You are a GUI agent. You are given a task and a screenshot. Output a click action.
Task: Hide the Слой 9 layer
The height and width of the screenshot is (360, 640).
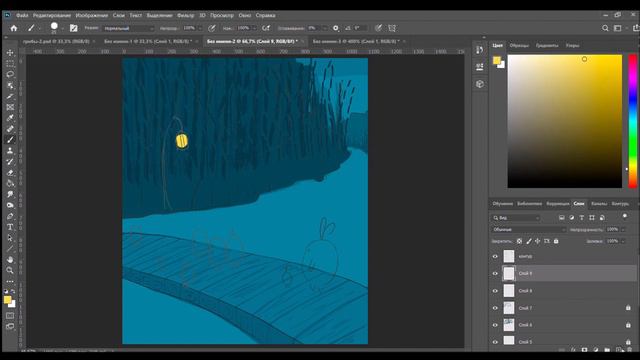click(495, 273)
